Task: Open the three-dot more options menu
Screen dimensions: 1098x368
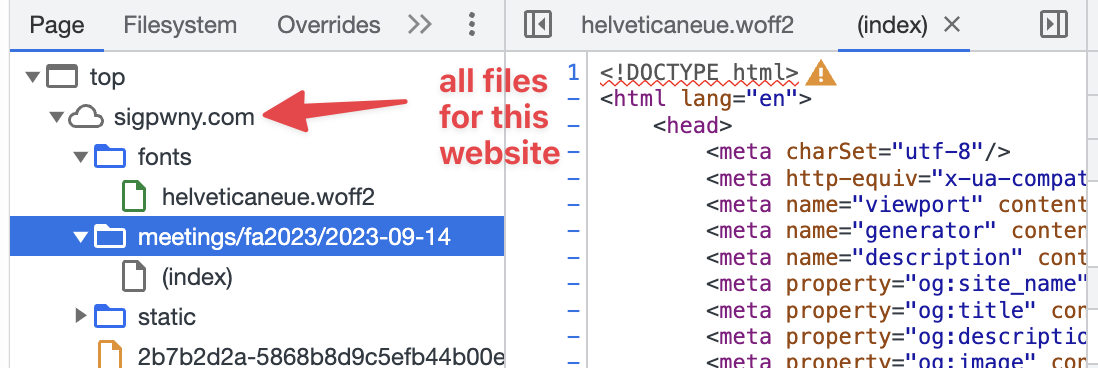Action: tap(471, 25)
